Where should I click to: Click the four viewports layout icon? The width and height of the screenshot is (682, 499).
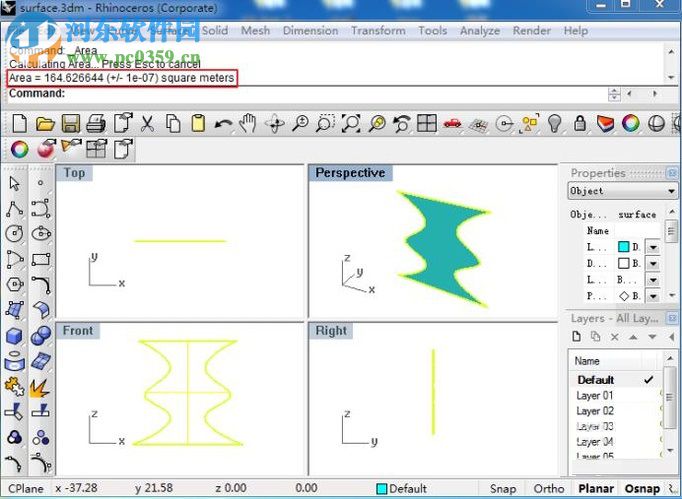coord(427,124)
